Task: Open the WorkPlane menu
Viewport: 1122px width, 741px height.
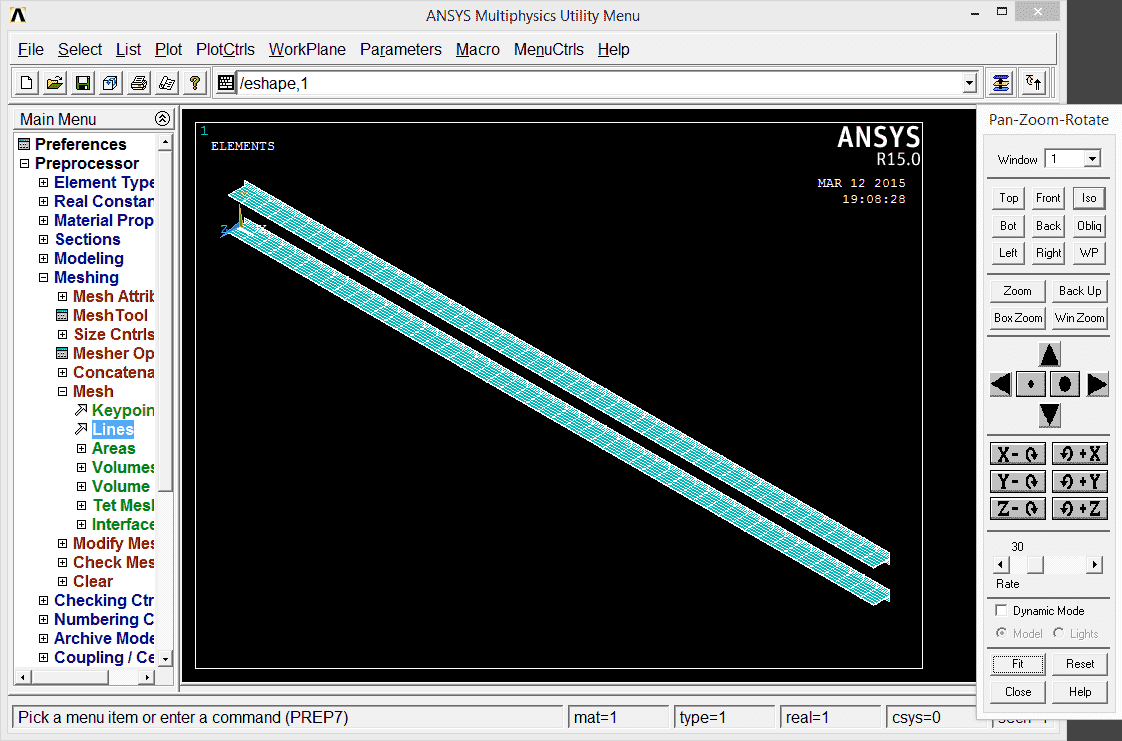Action: [307, 49]
